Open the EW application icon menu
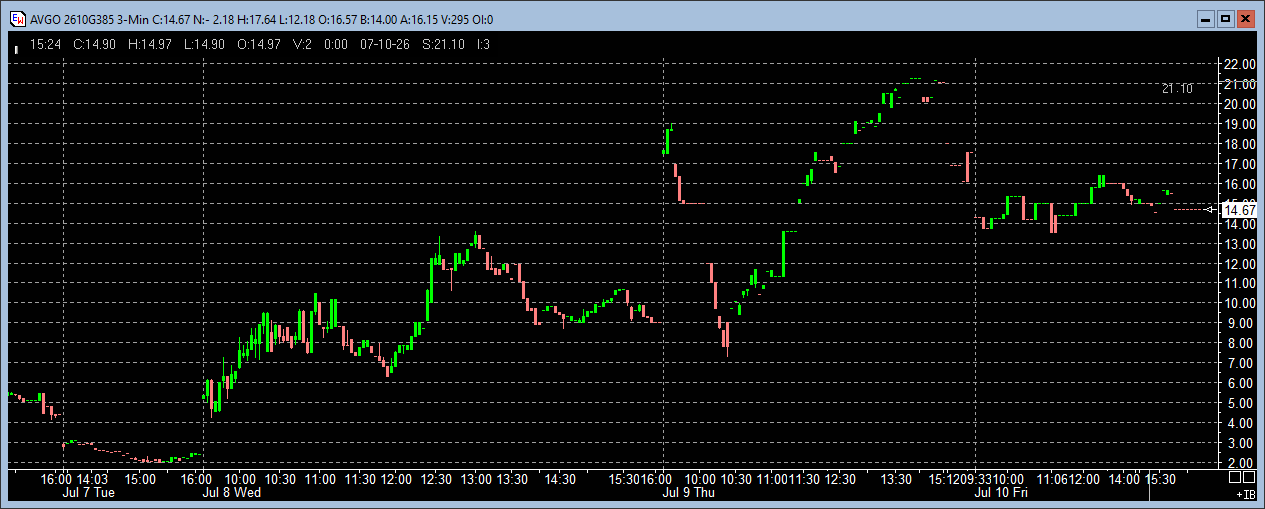Image resolution: width=1265 pixels, height=509 pixels. pyautogui.click(x=17, y=19)
